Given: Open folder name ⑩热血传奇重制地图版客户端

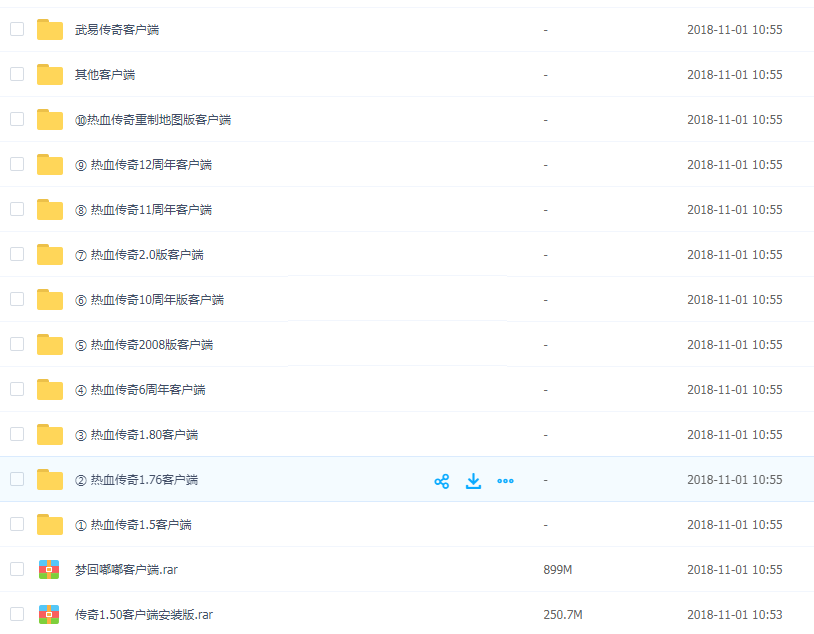Looking at the screenshot, I should coord(153,120).
